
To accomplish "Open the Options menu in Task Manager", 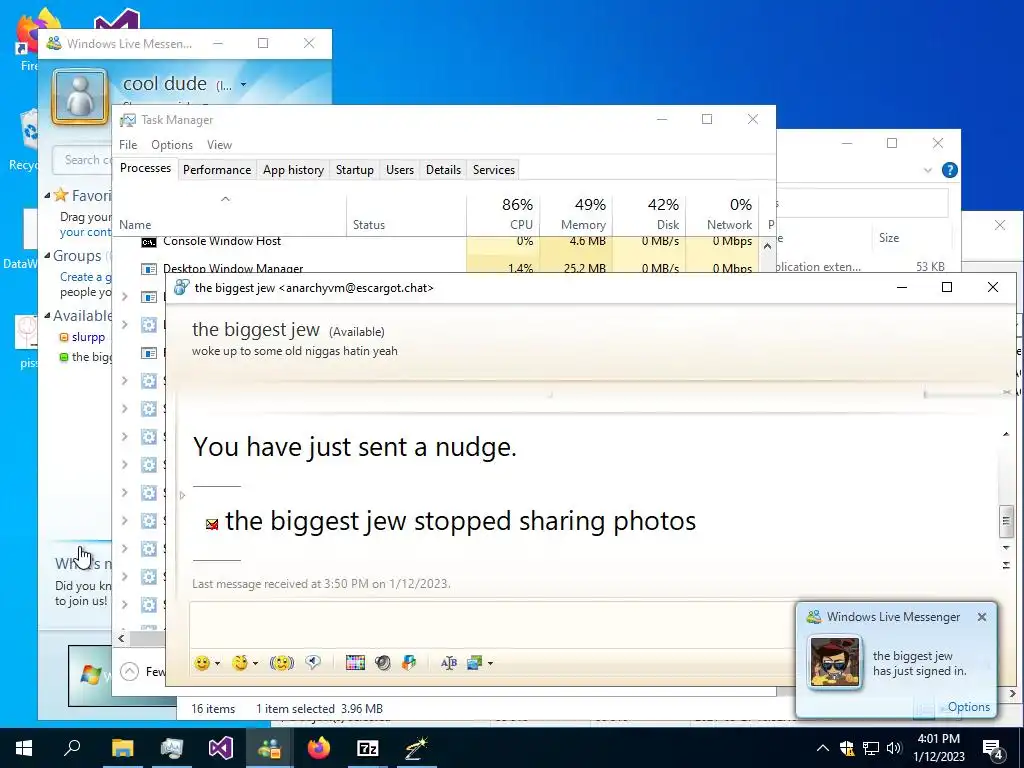I will [172, 145].
